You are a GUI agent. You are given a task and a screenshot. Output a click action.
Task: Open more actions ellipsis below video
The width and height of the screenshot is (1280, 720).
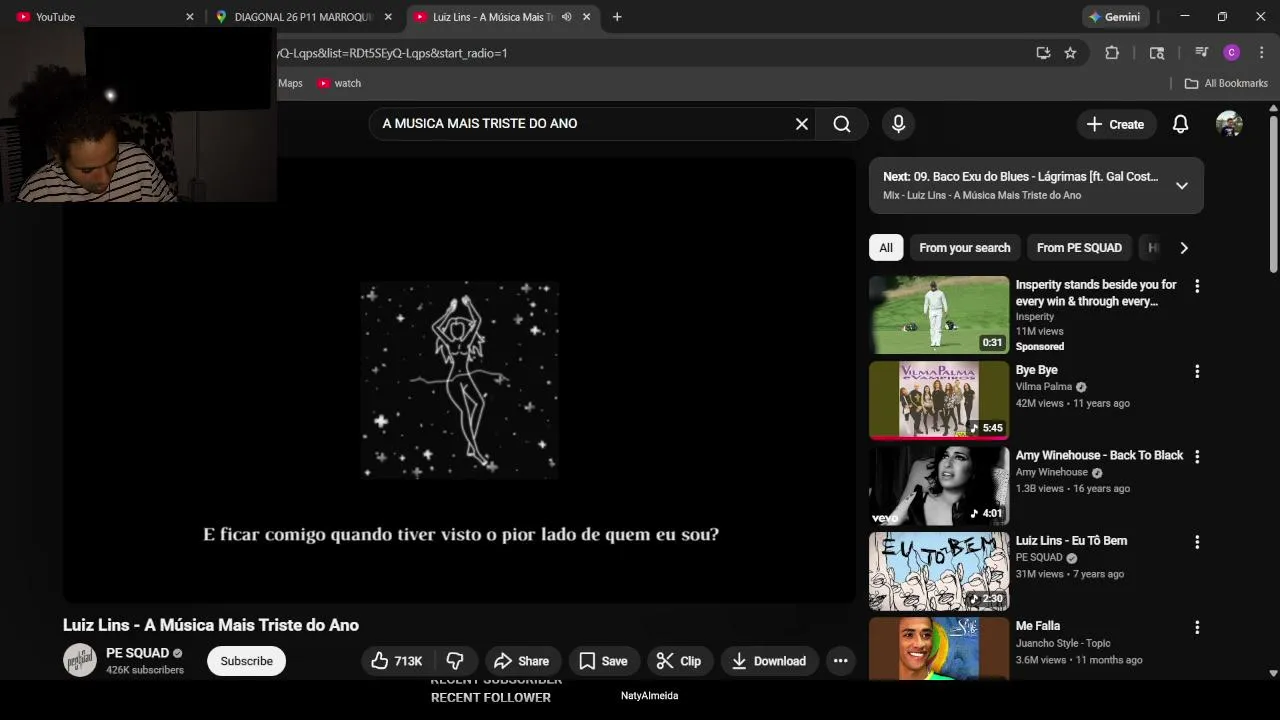[840, 661]
